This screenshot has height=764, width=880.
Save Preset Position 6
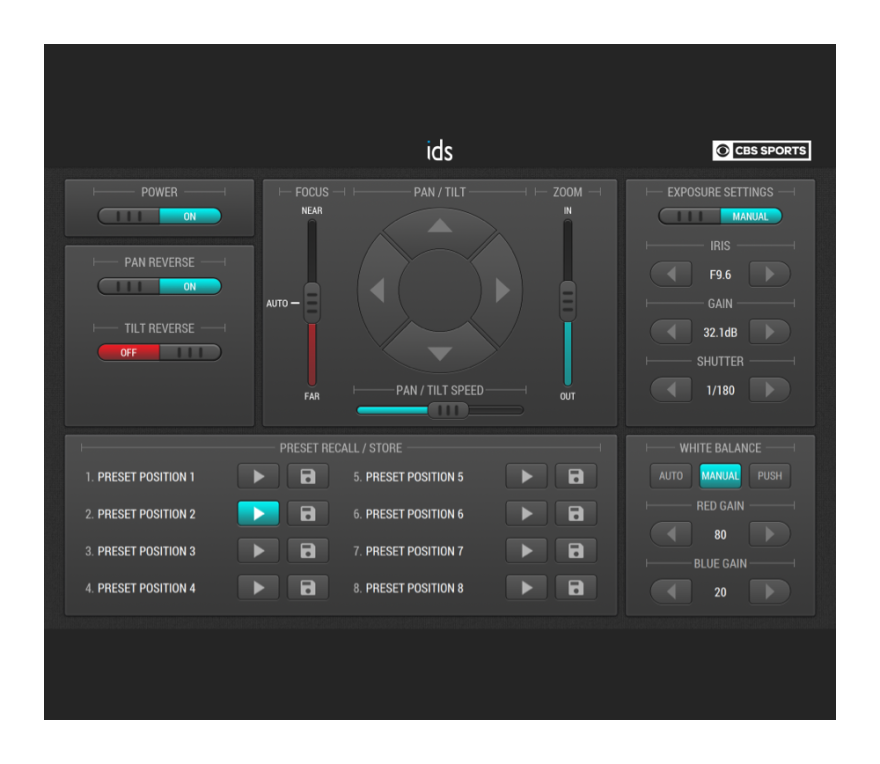[575, 513]
